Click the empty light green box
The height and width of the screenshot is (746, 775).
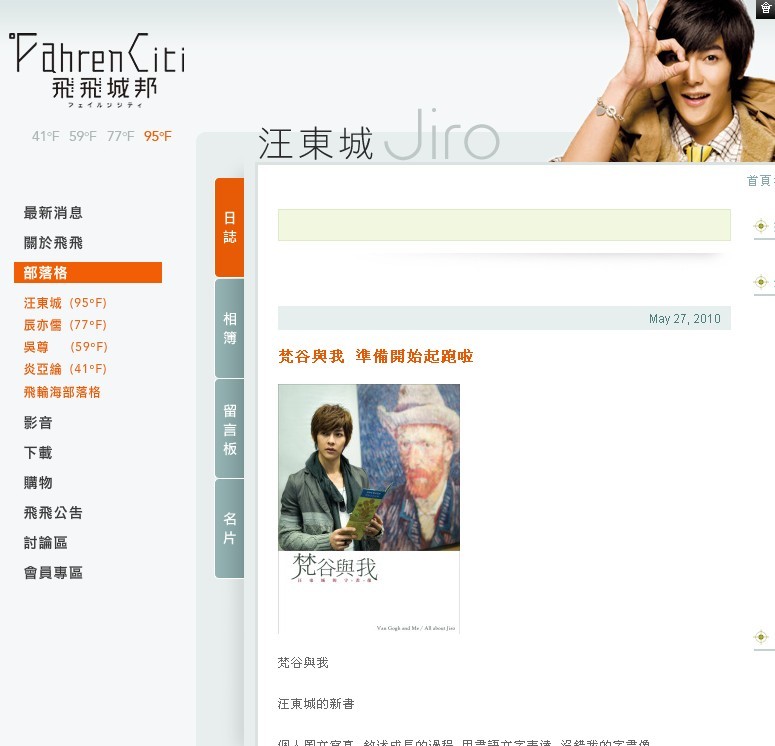(504, 225)
